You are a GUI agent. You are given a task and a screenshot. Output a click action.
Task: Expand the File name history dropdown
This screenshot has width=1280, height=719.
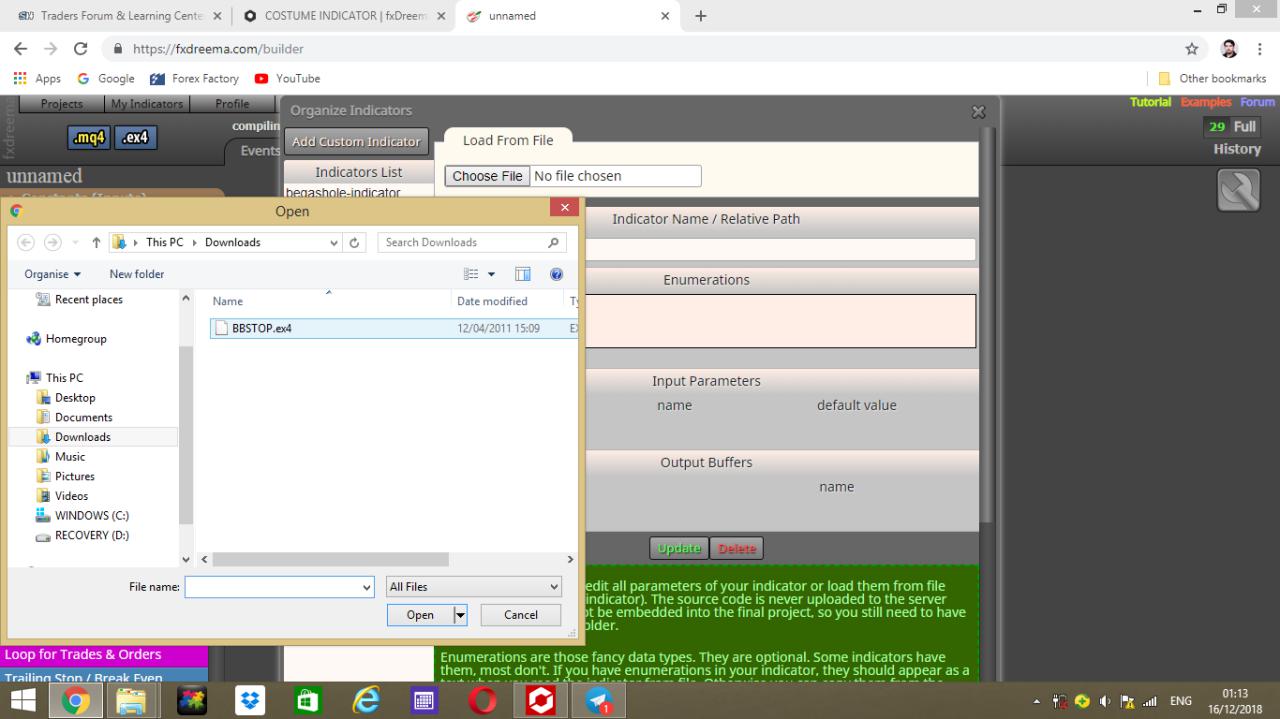tap(367, 588)
